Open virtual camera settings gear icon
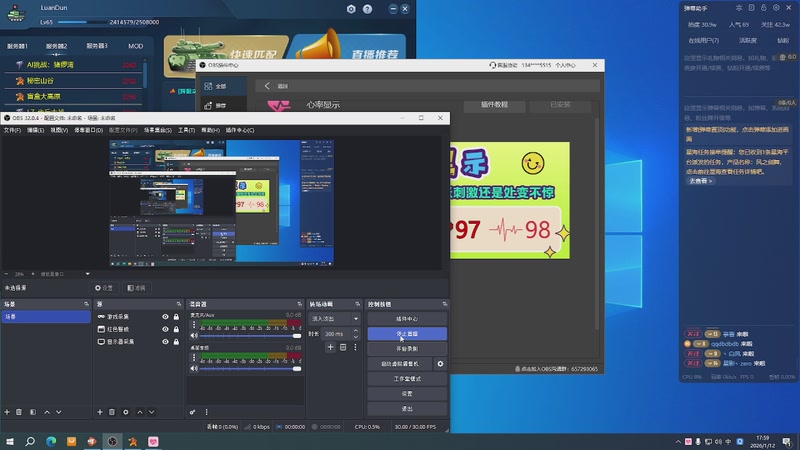 440,364
